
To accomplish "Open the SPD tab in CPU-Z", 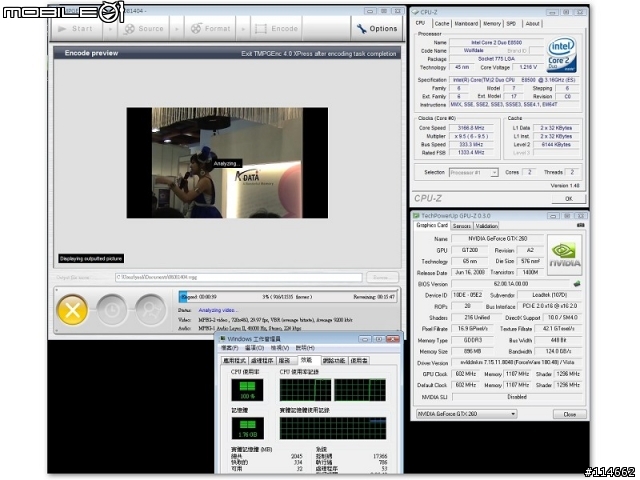I will [x=511, y=24].
